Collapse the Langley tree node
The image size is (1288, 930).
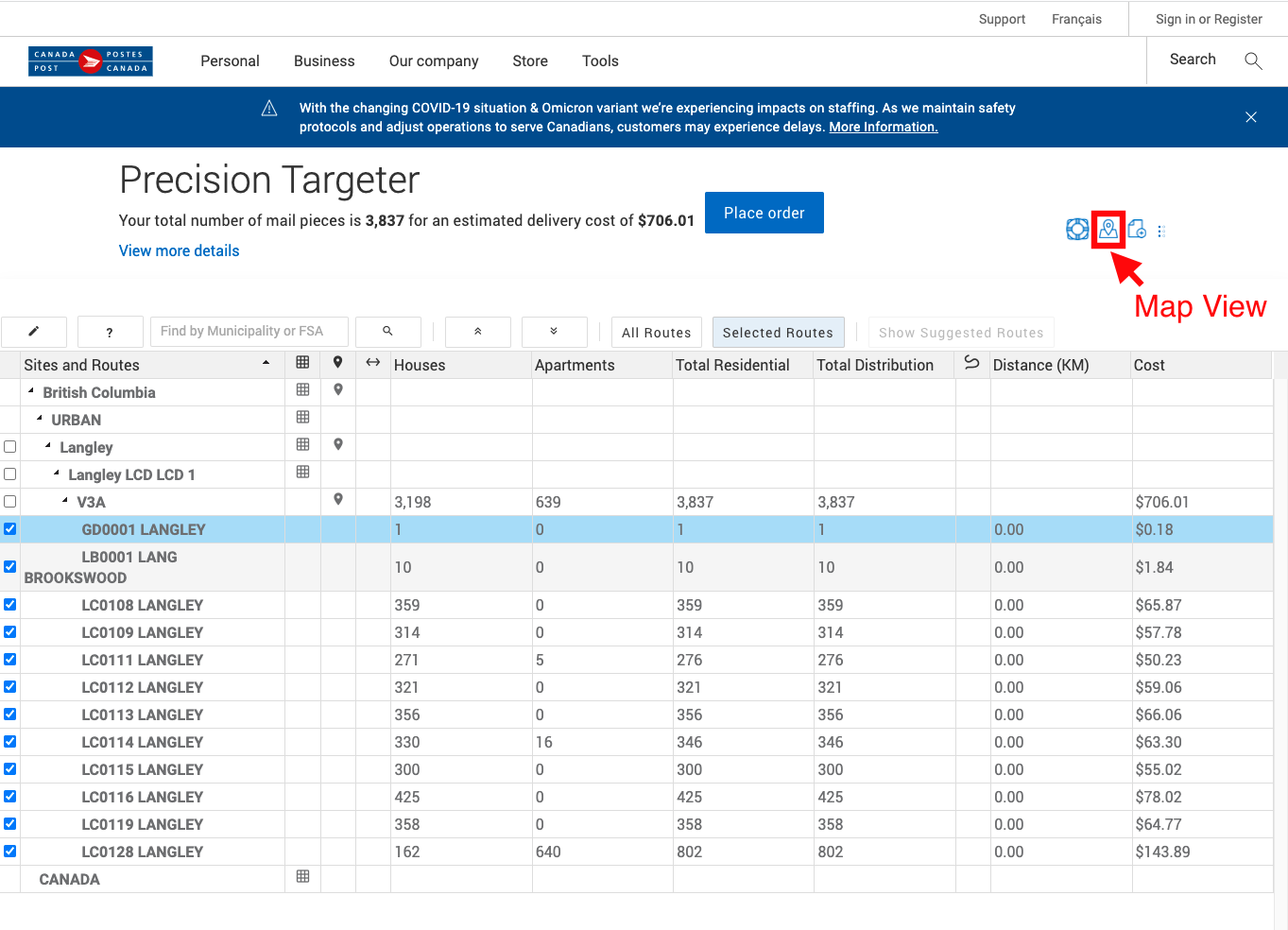(48, 445)
